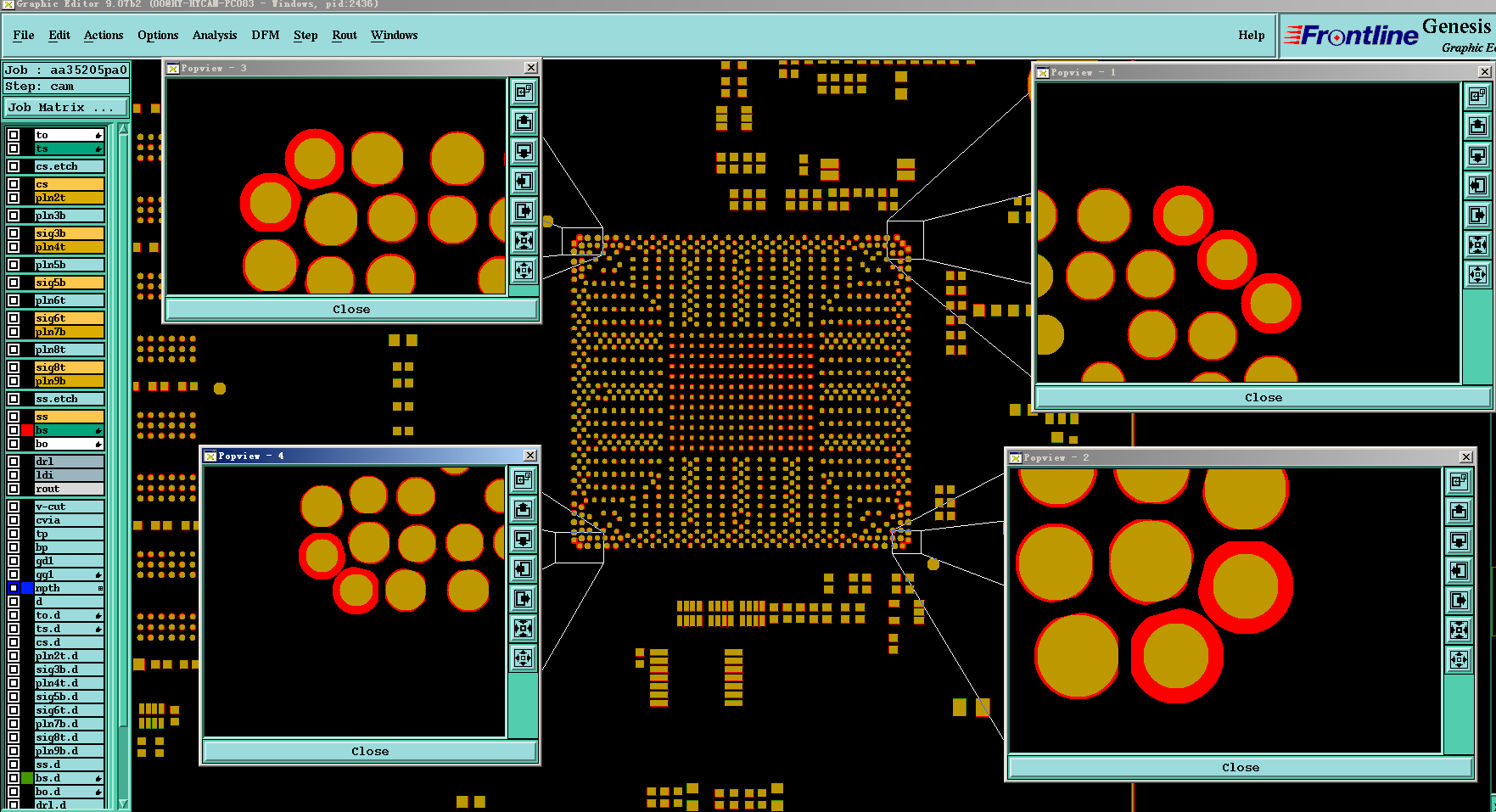Pan down in Popview 2
The image size is (1496, 812).
coord(1459,540)
